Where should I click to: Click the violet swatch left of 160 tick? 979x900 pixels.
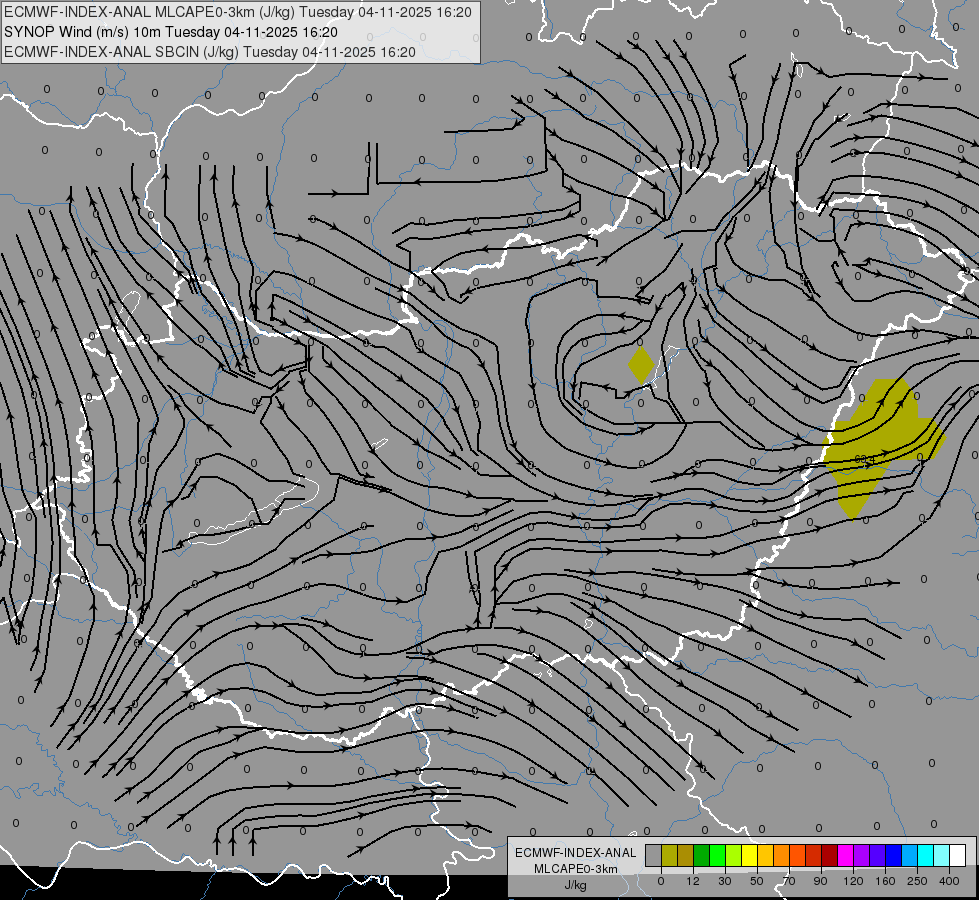click(x=877, y=855)
